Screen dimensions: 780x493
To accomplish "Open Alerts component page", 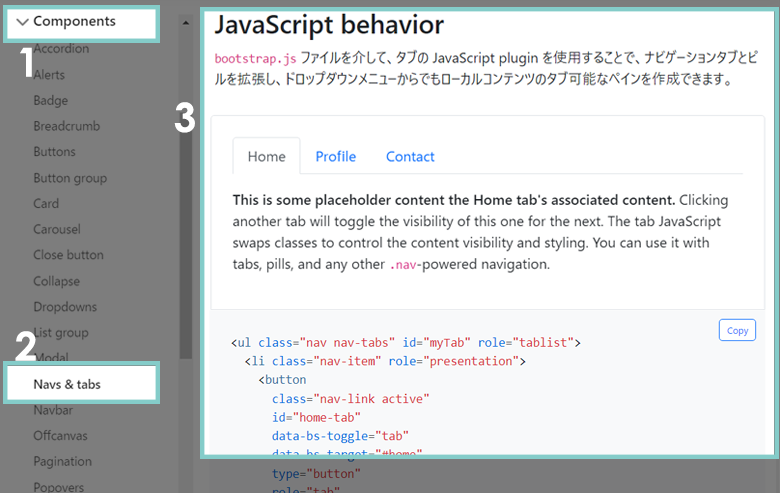I will pyautogui.click(x=49, y=75).
